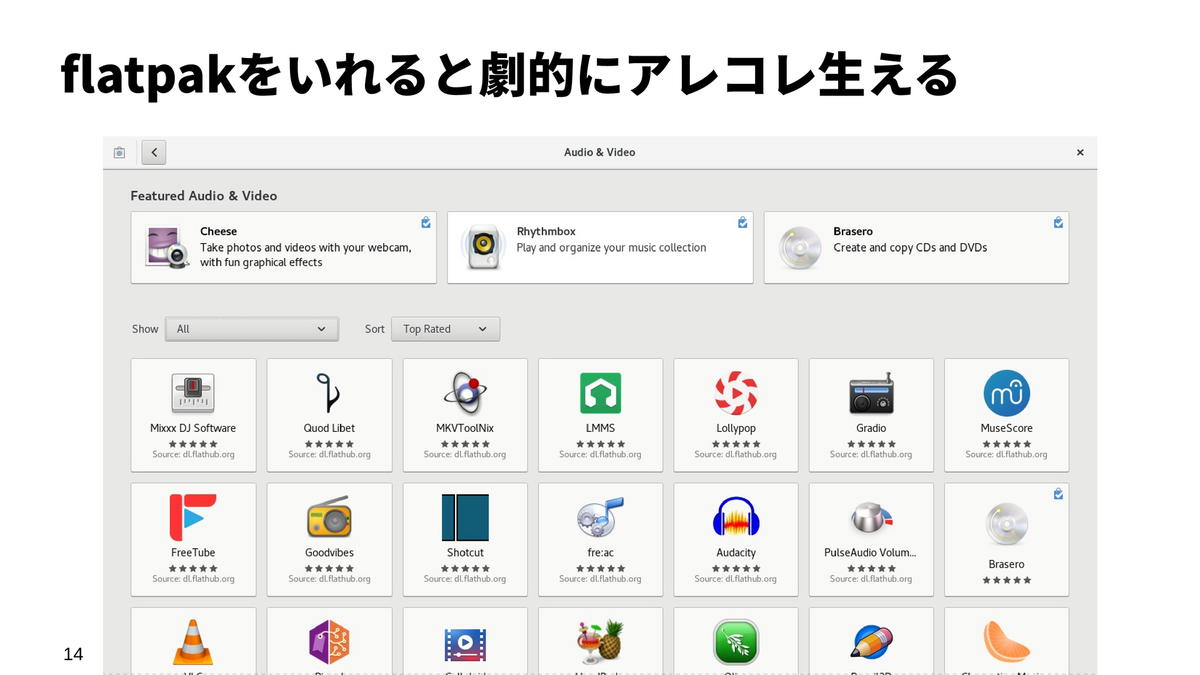Click the MuseScore name label
The image size is (1200, 675).
[1006, 428]
